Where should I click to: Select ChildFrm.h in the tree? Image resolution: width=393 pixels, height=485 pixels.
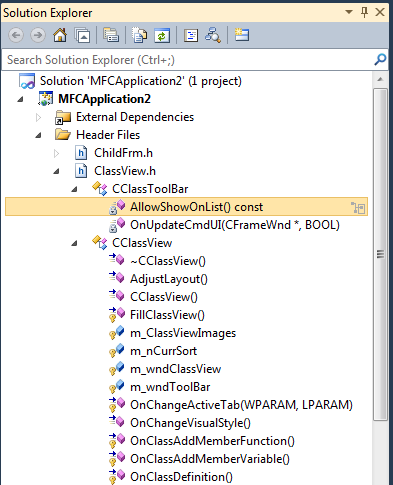click(123, 153)
